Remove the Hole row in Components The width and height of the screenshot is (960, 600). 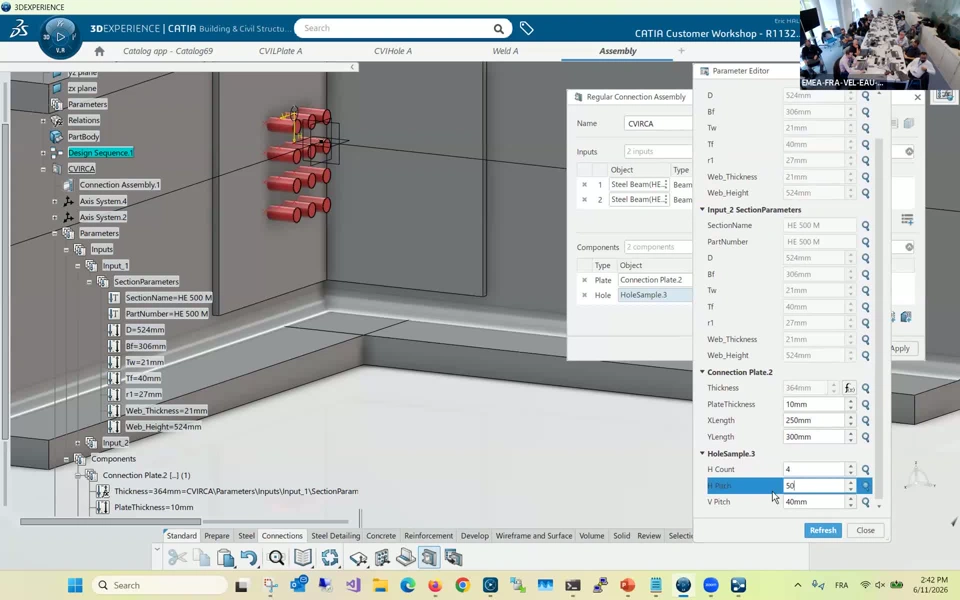(x=584, y=295)
